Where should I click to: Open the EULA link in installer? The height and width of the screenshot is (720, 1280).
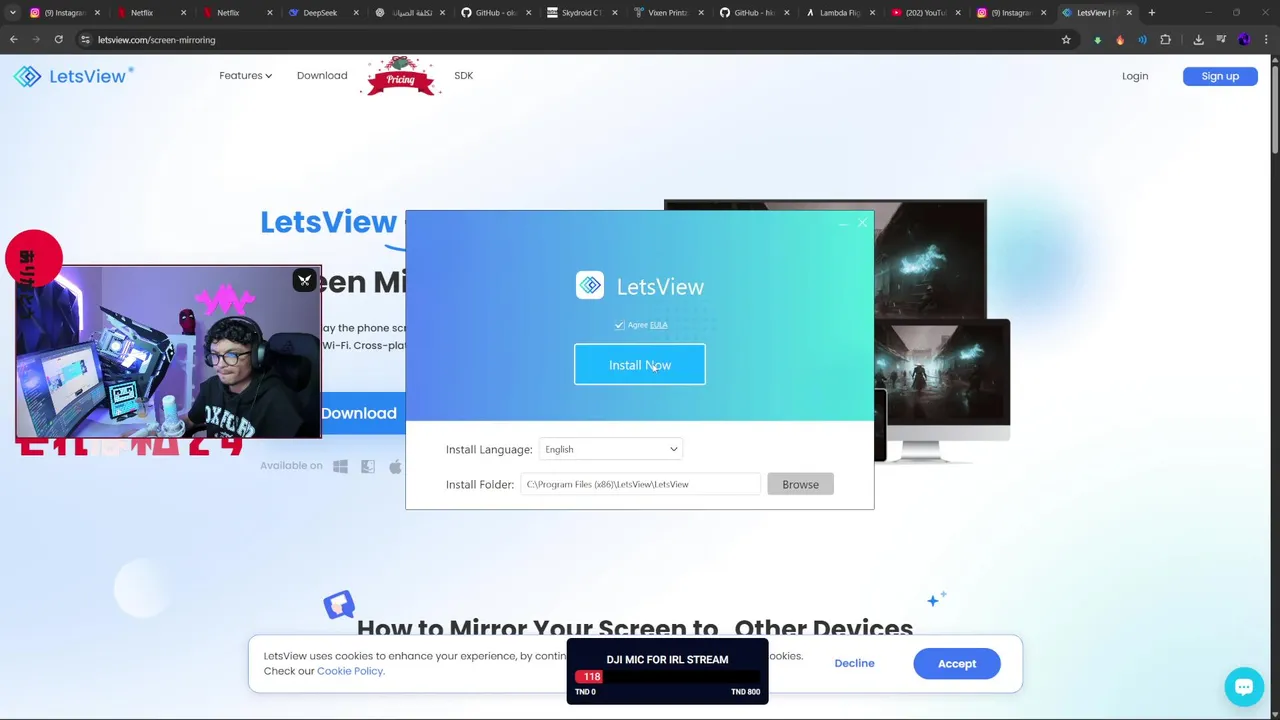coord(658,325)
